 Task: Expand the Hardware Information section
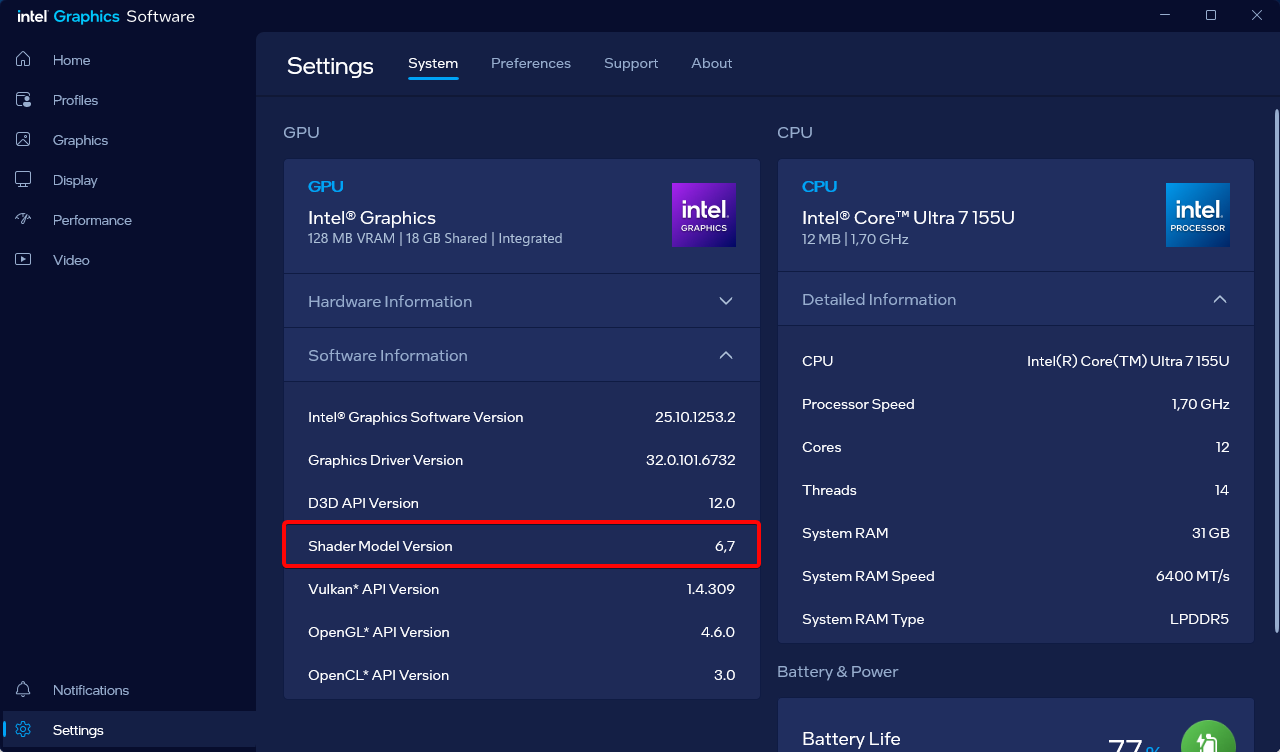pos(726,301)
